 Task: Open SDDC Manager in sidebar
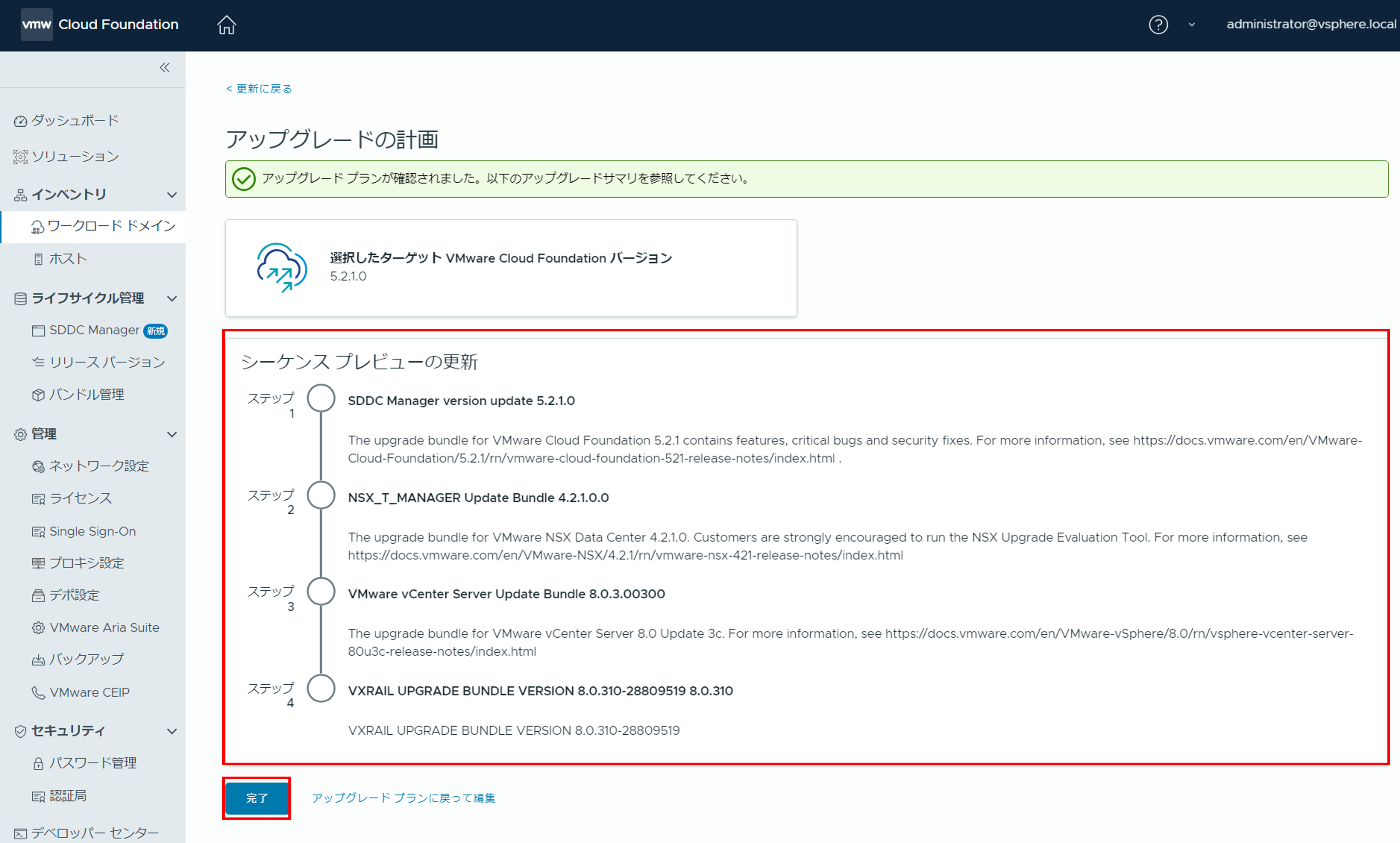click(94, 330)
